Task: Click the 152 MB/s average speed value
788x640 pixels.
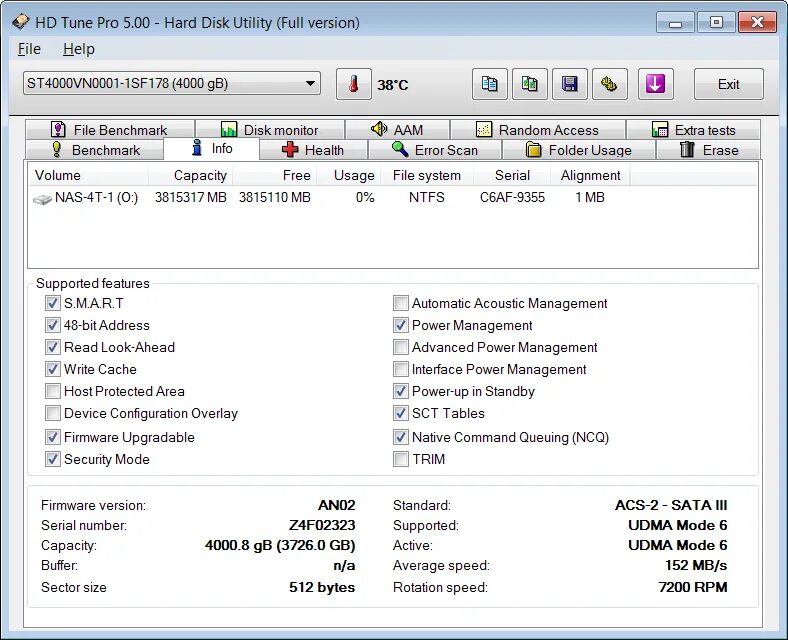Action: click(x=696, y=565)
